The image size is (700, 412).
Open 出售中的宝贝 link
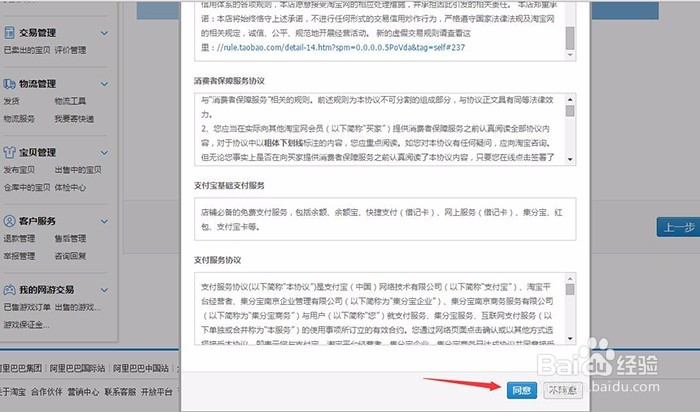[78, 170]
